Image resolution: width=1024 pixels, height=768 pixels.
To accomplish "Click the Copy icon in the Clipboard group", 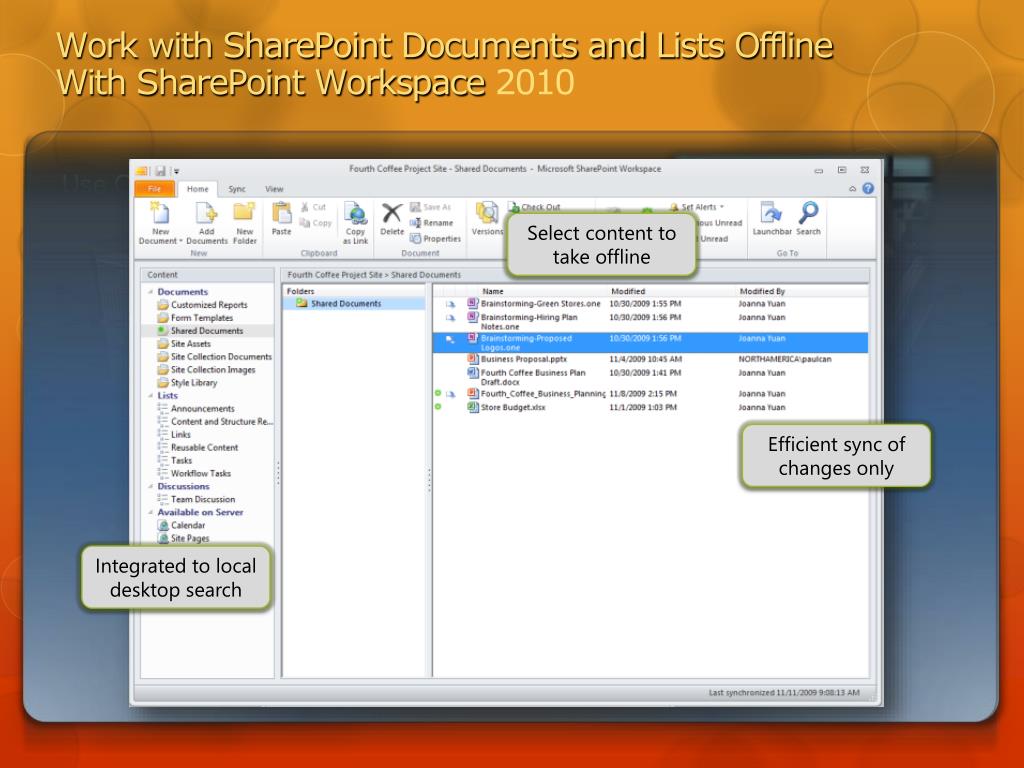I will [x=305, y=223].
